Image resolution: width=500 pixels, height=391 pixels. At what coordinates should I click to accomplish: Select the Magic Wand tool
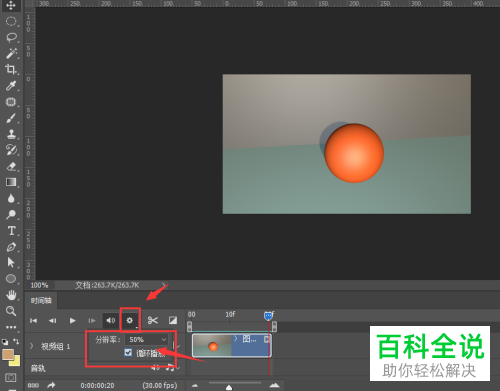[11, 53]
